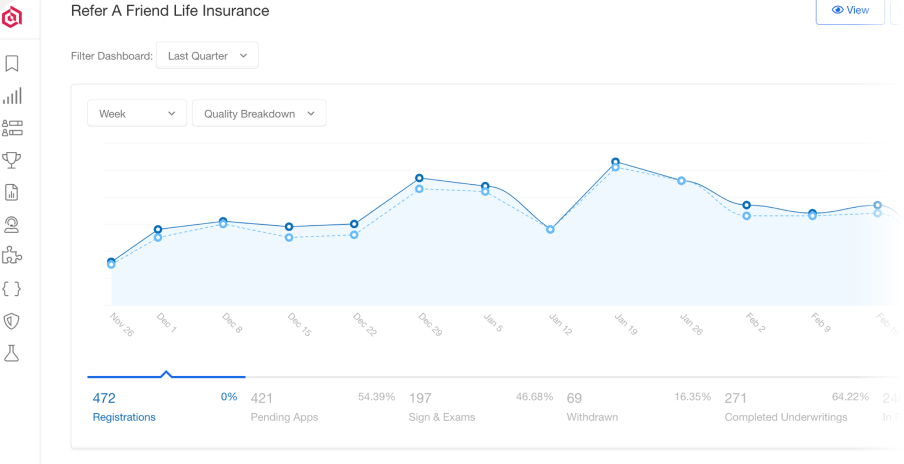Open the trophy rewards sidebar icon

pos(12,160)
